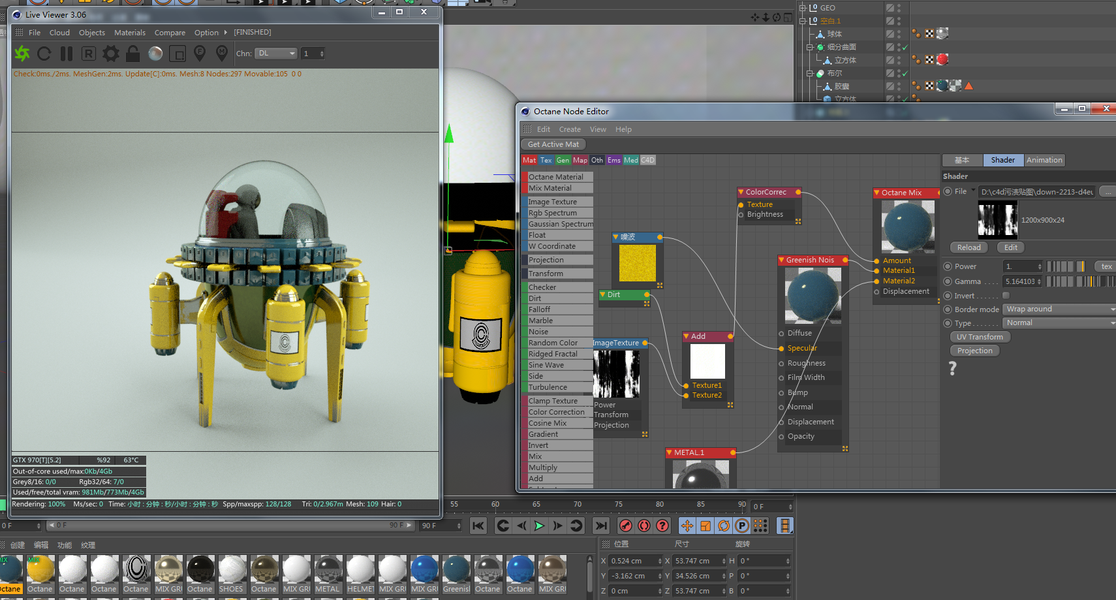Toggle the green checkmark on 细分曲面 row
Screen dimensions: 1116x600
pyautogui.click(x=905, y=47)
